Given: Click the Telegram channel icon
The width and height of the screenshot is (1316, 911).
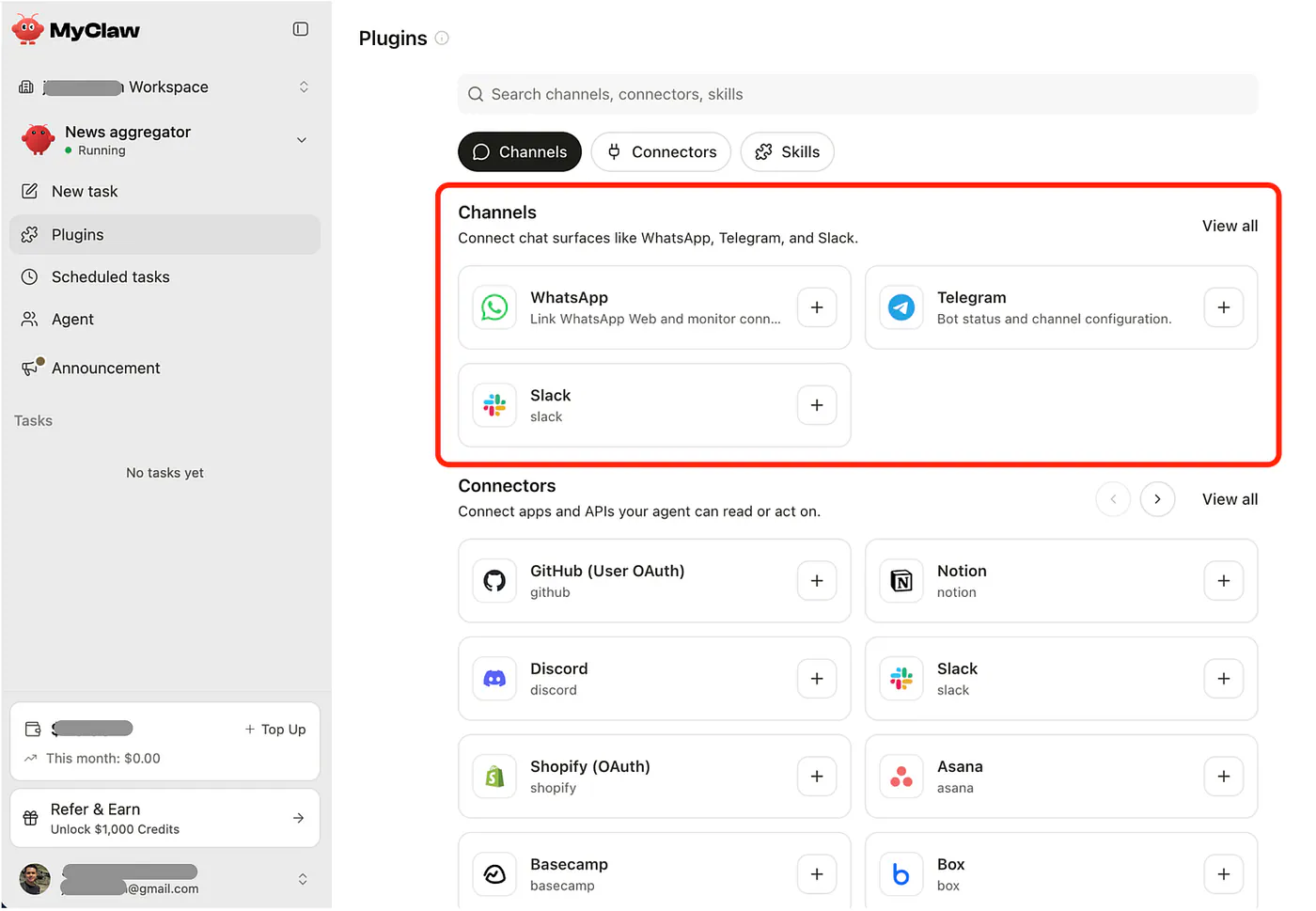Looking at the screenshot, I should click(x=901, y=307).
